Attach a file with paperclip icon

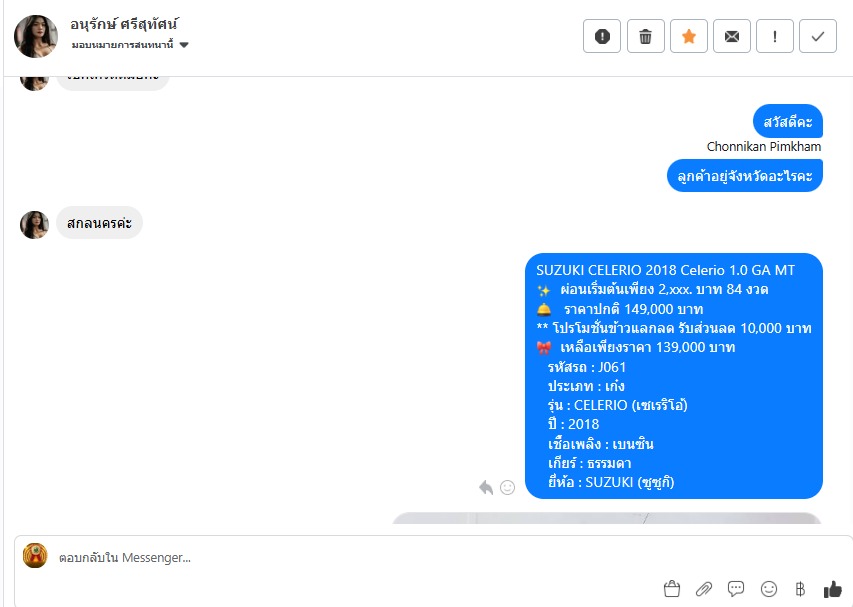click(704, 589)
